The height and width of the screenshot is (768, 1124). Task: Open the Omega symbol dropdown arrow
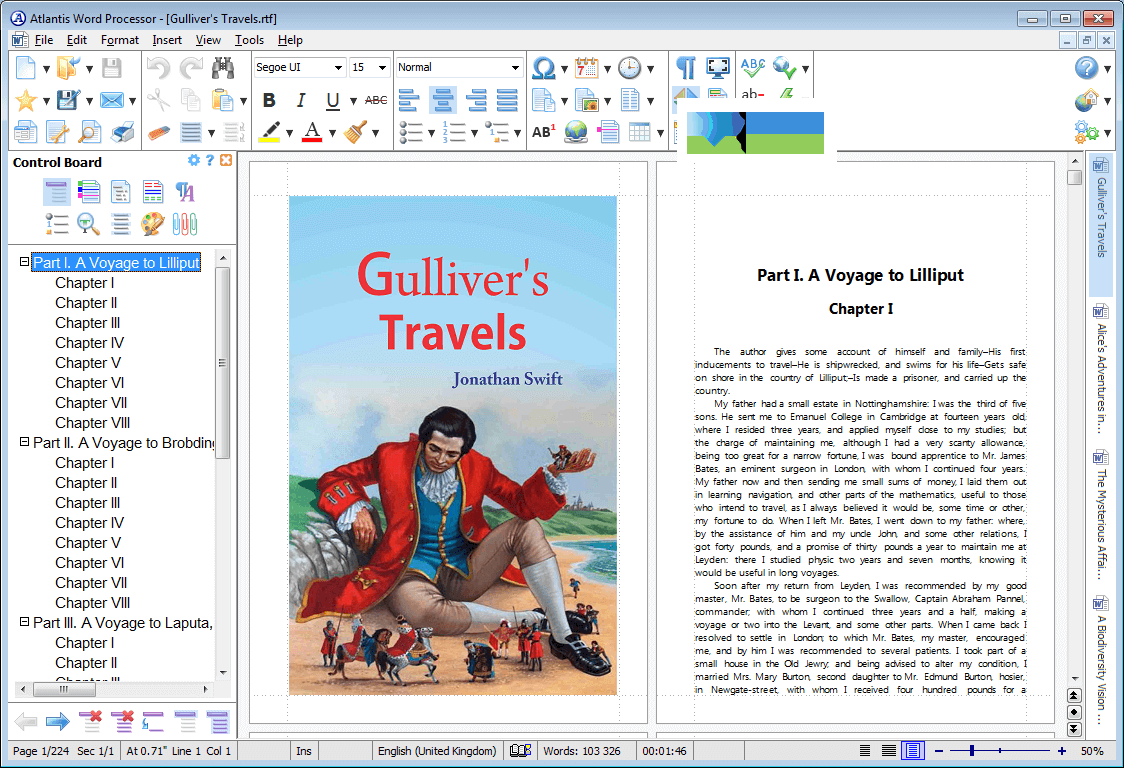564,69
